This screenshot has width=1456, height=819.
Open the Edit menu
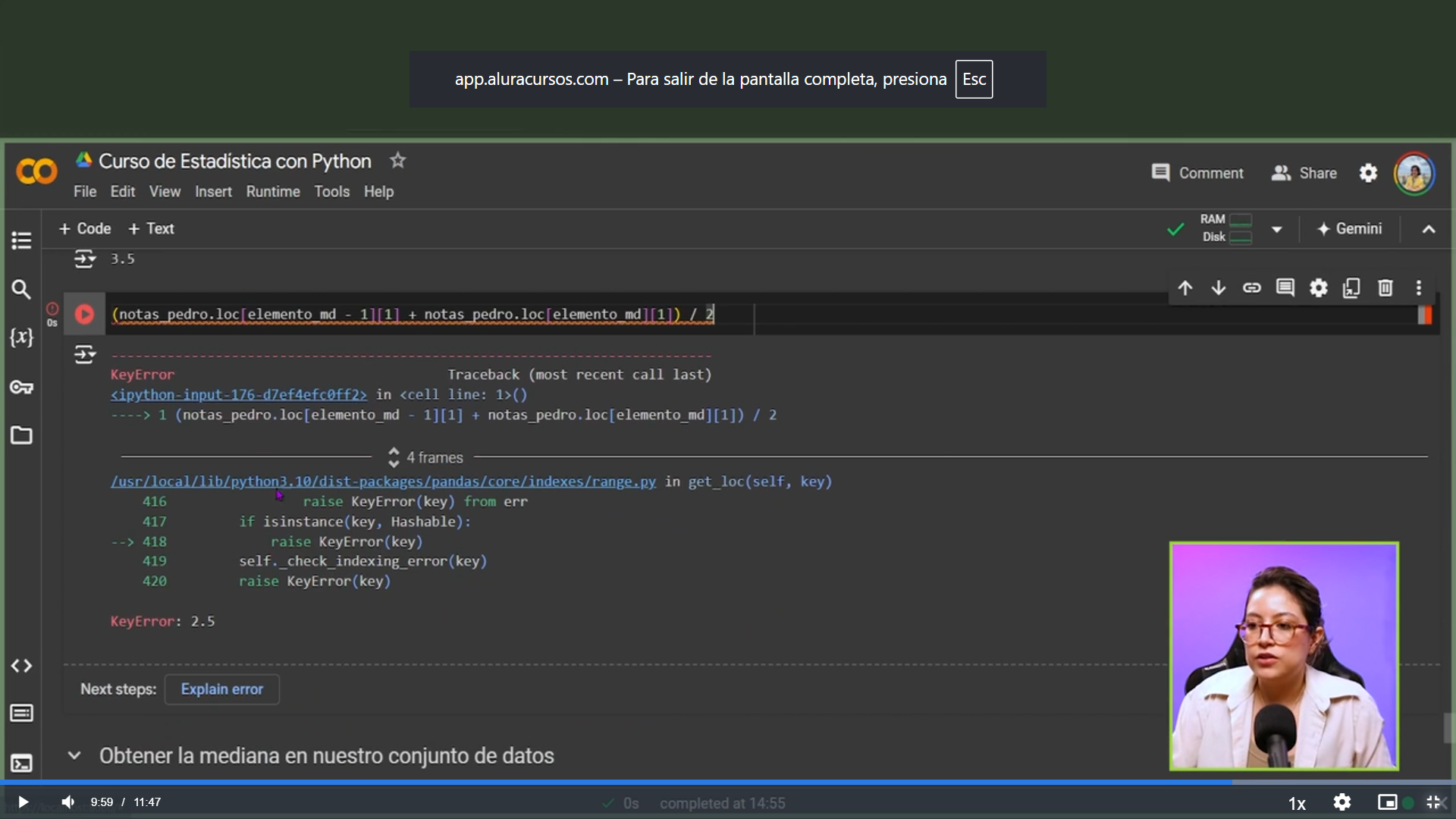pos(123,192)
